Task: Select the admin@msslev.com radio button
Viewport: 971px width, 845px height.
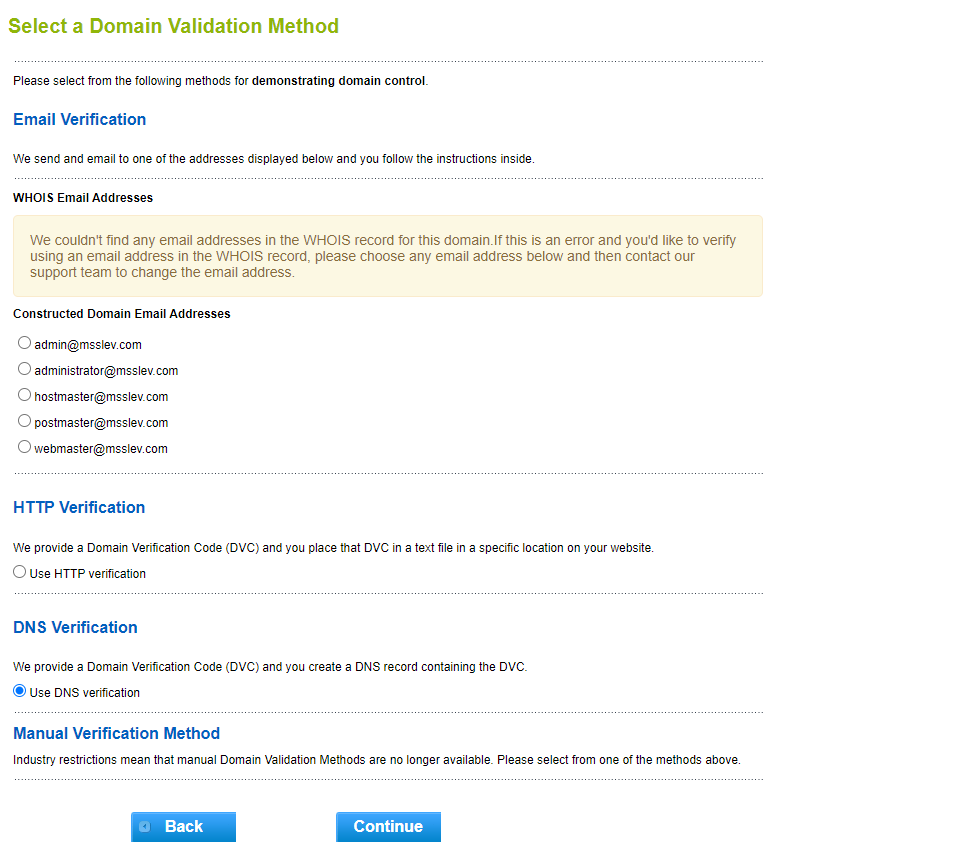Action: point(24,342)
